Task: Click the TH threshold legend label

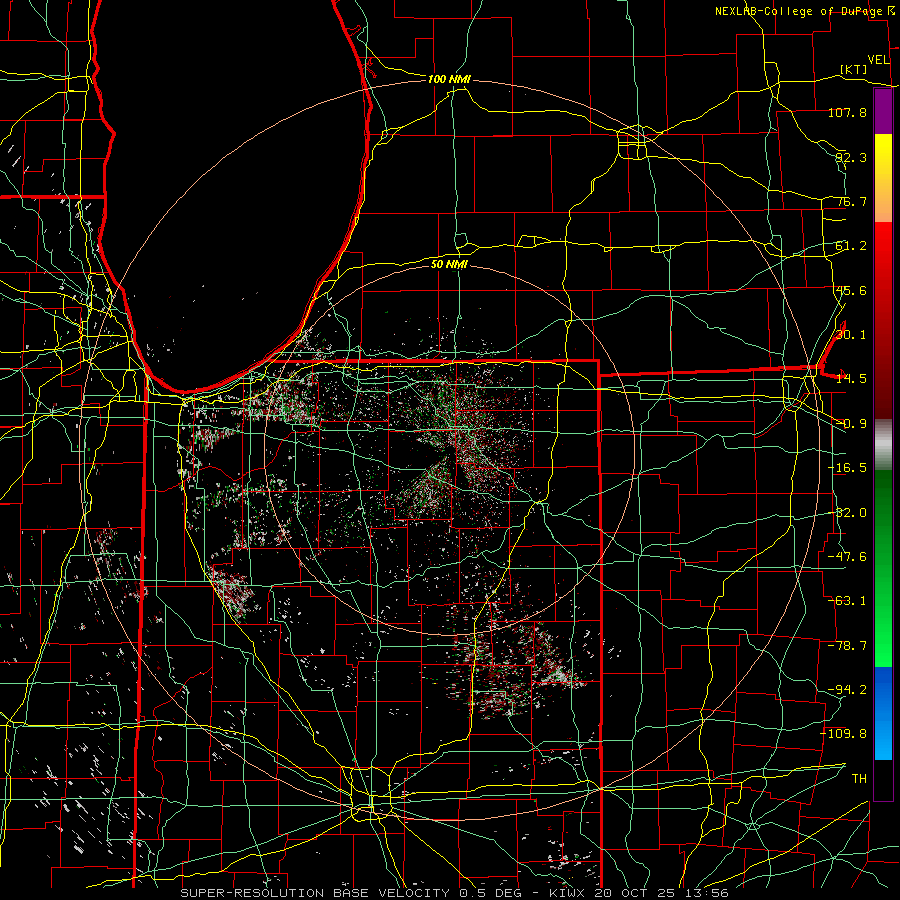Action: 859,779
